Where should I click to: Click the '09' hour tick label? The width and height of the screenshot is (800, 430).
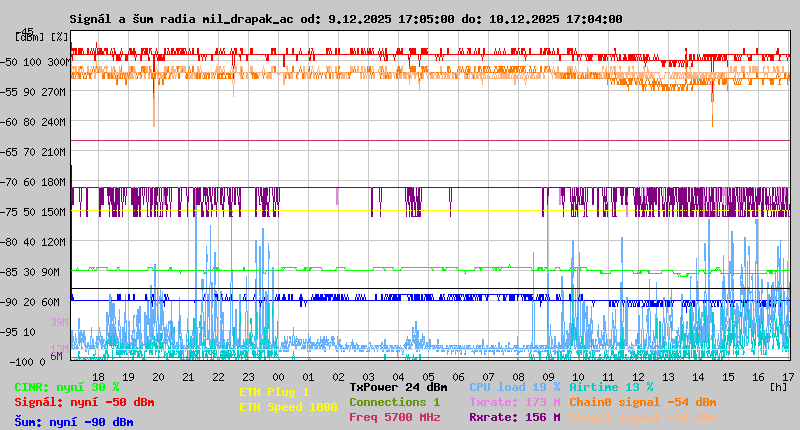[x=548, y=377]
